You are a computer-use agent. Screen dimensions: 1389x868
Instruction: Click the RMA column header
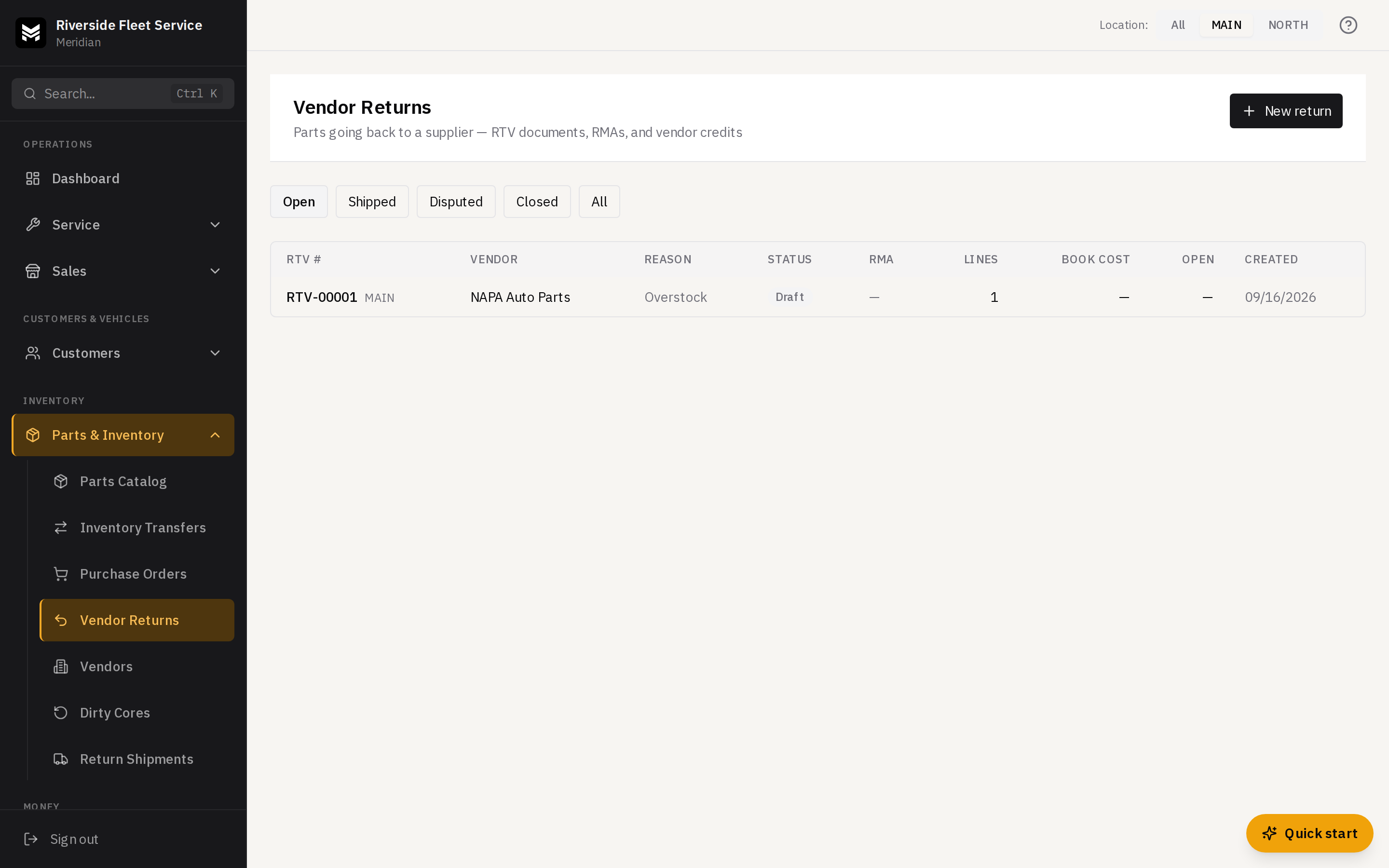click(881, 259)
